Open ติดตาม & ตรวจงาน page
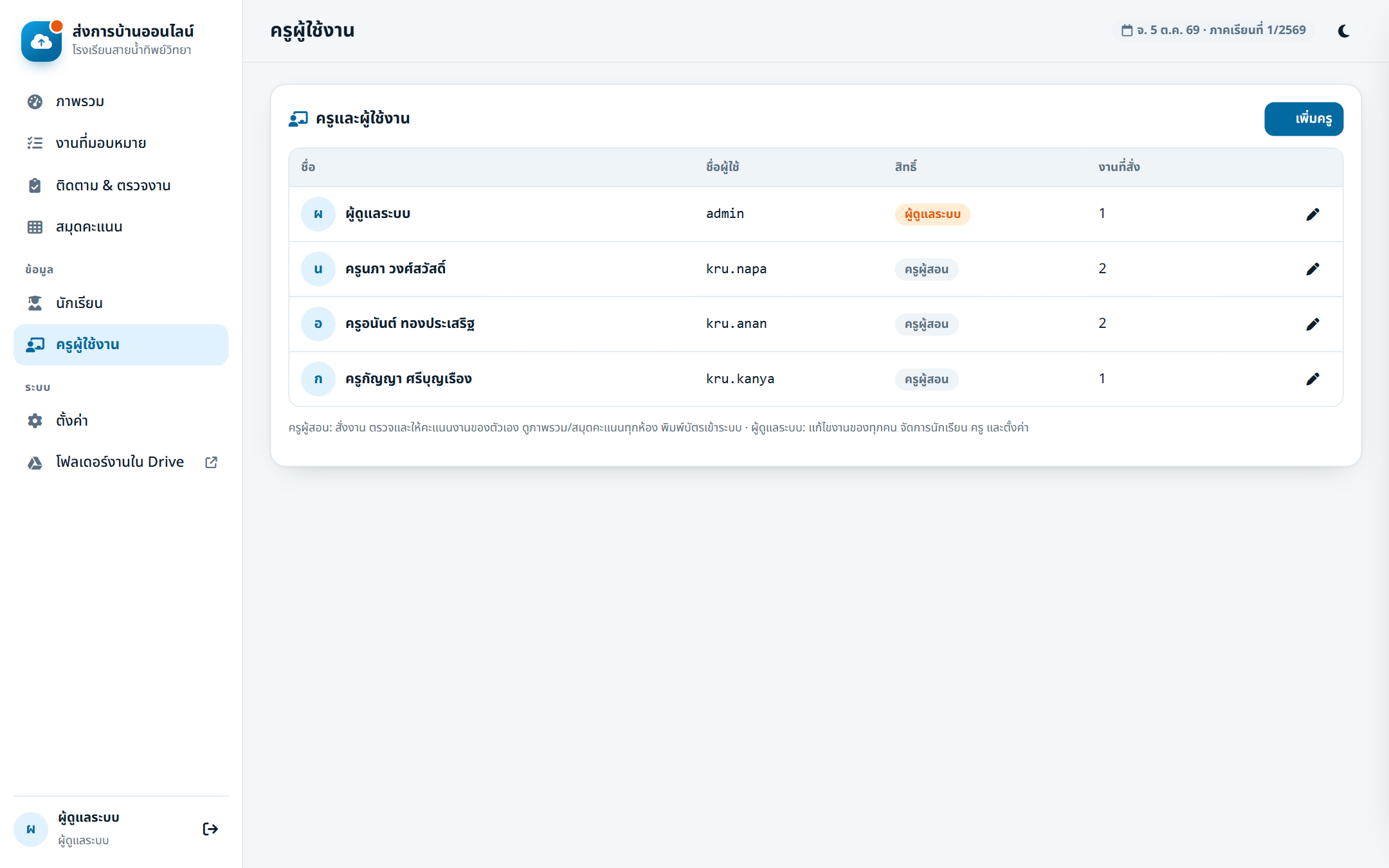The height and width of the screenshot is (868, 1389). [x=121, y=185]
